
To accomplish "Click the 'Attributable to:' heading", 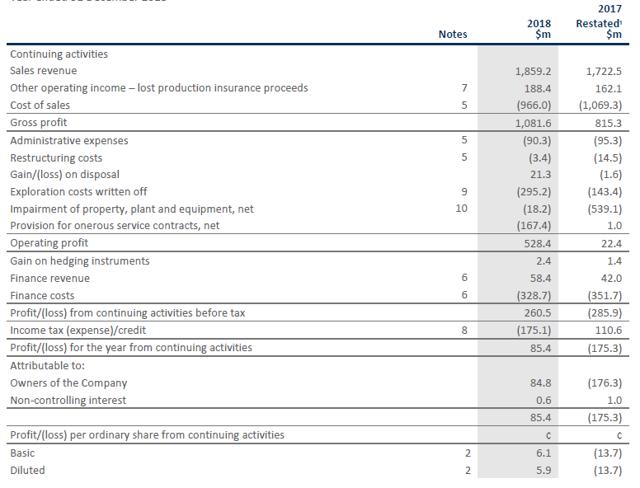I will pyautogui.click(x=47, y=366).
